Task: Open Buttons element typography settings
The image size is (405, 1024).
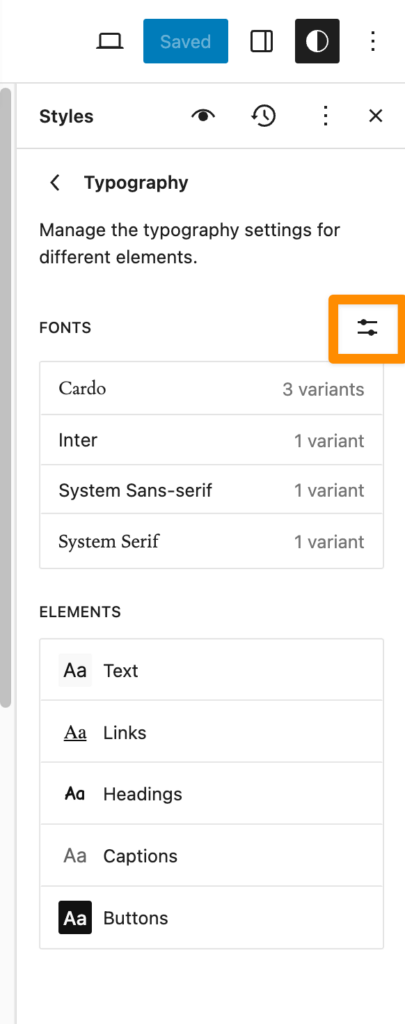Action: coord(212,918)
